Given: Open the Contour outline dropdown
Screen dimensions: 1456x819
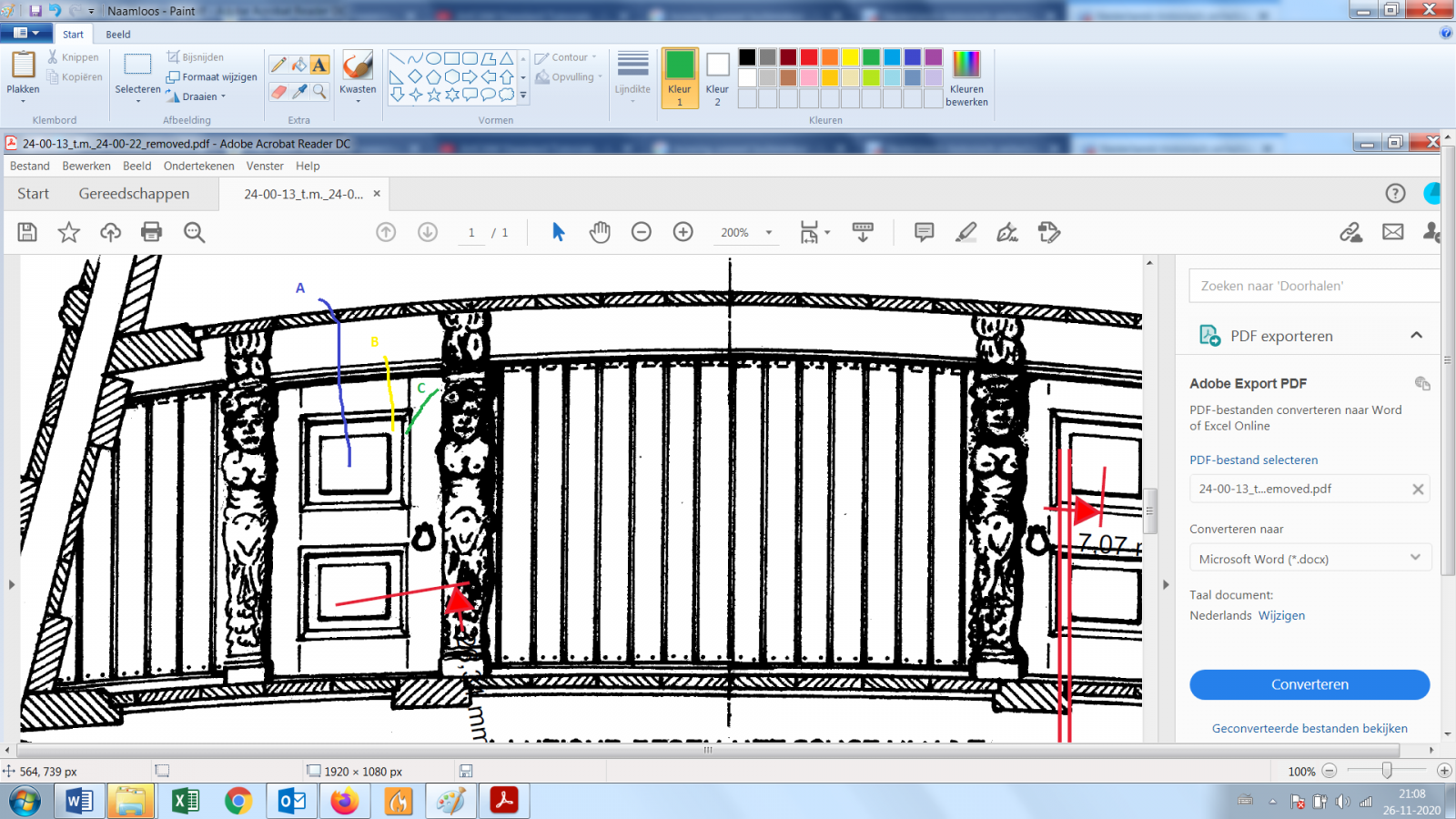Looking at the screenshot, I should (565, 57).
